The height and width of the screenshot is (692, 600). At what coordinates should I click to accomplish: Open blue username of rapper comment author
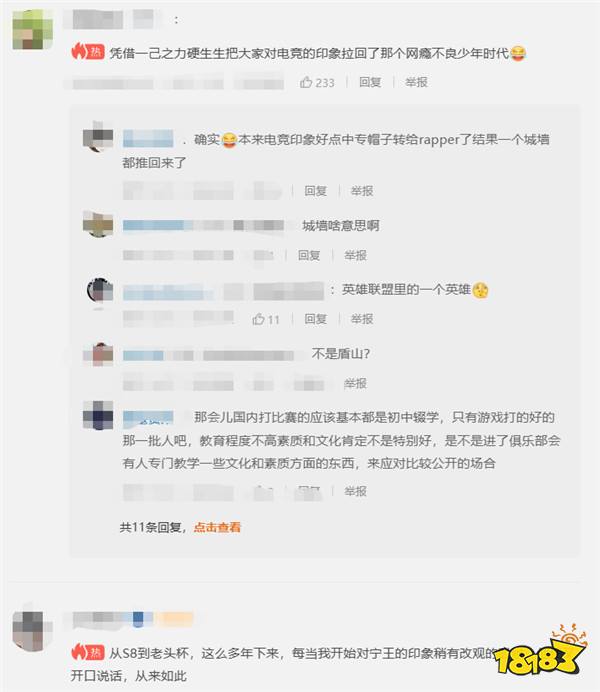[x=148, y=139]
